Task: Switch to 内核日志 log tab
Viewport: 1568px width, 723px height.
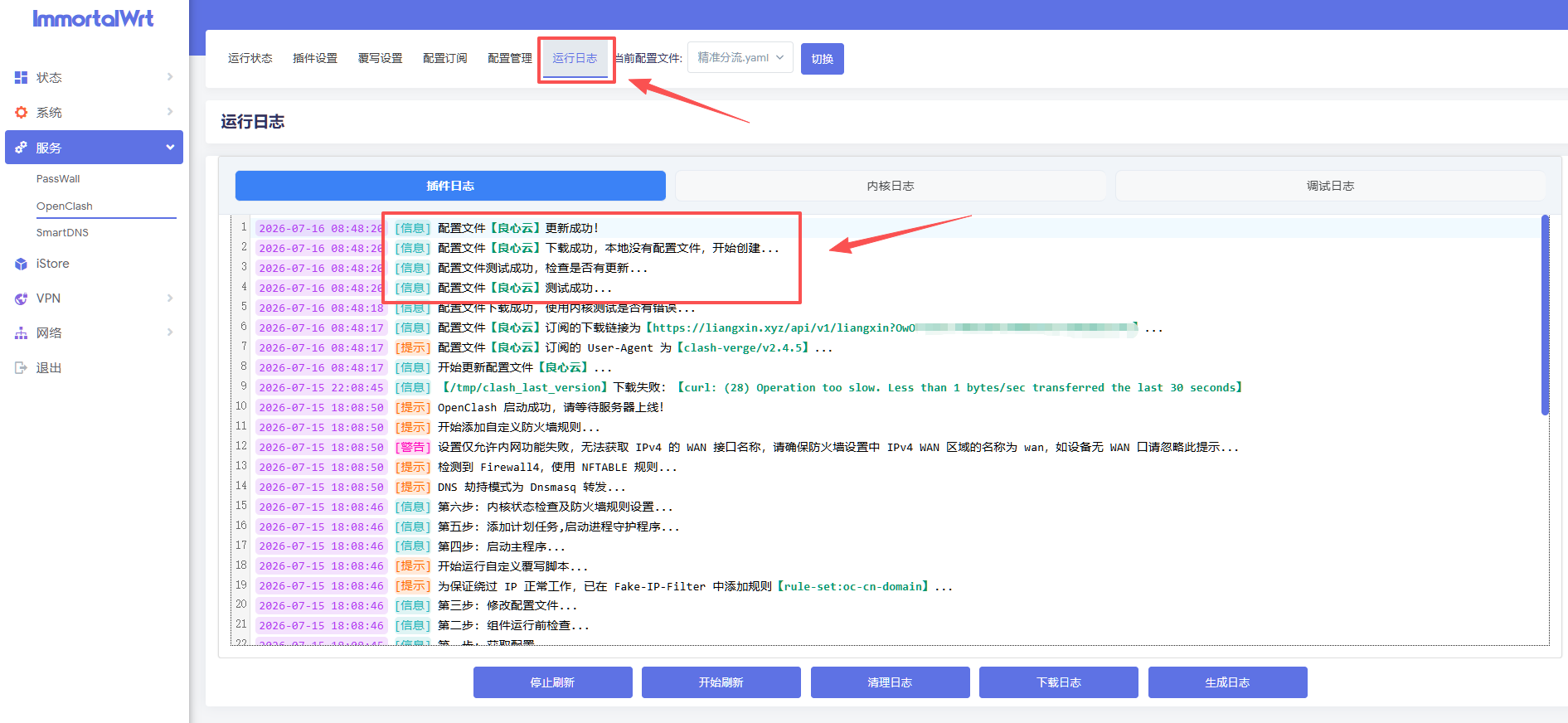Action: pyautogui.click(x=891, y=186)
